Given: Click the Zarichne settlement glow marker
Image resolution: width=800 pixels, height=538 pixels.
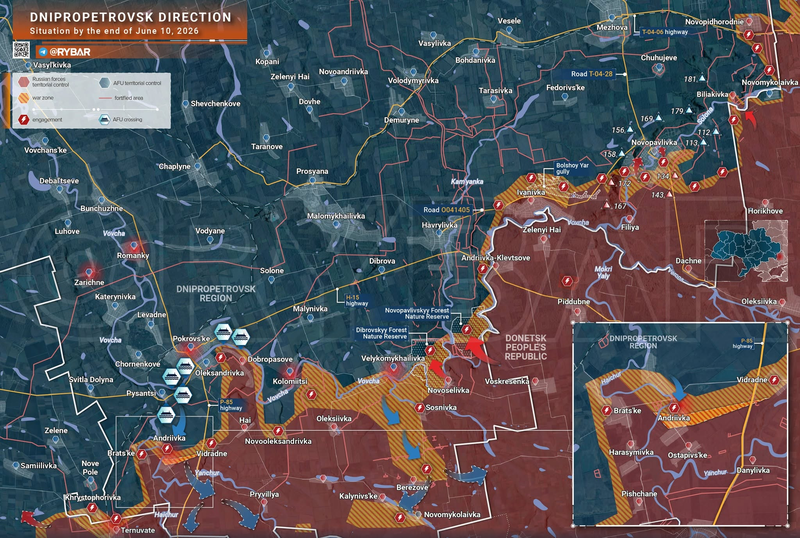Looking at the screenshot, I should click(x=89, y=272).
